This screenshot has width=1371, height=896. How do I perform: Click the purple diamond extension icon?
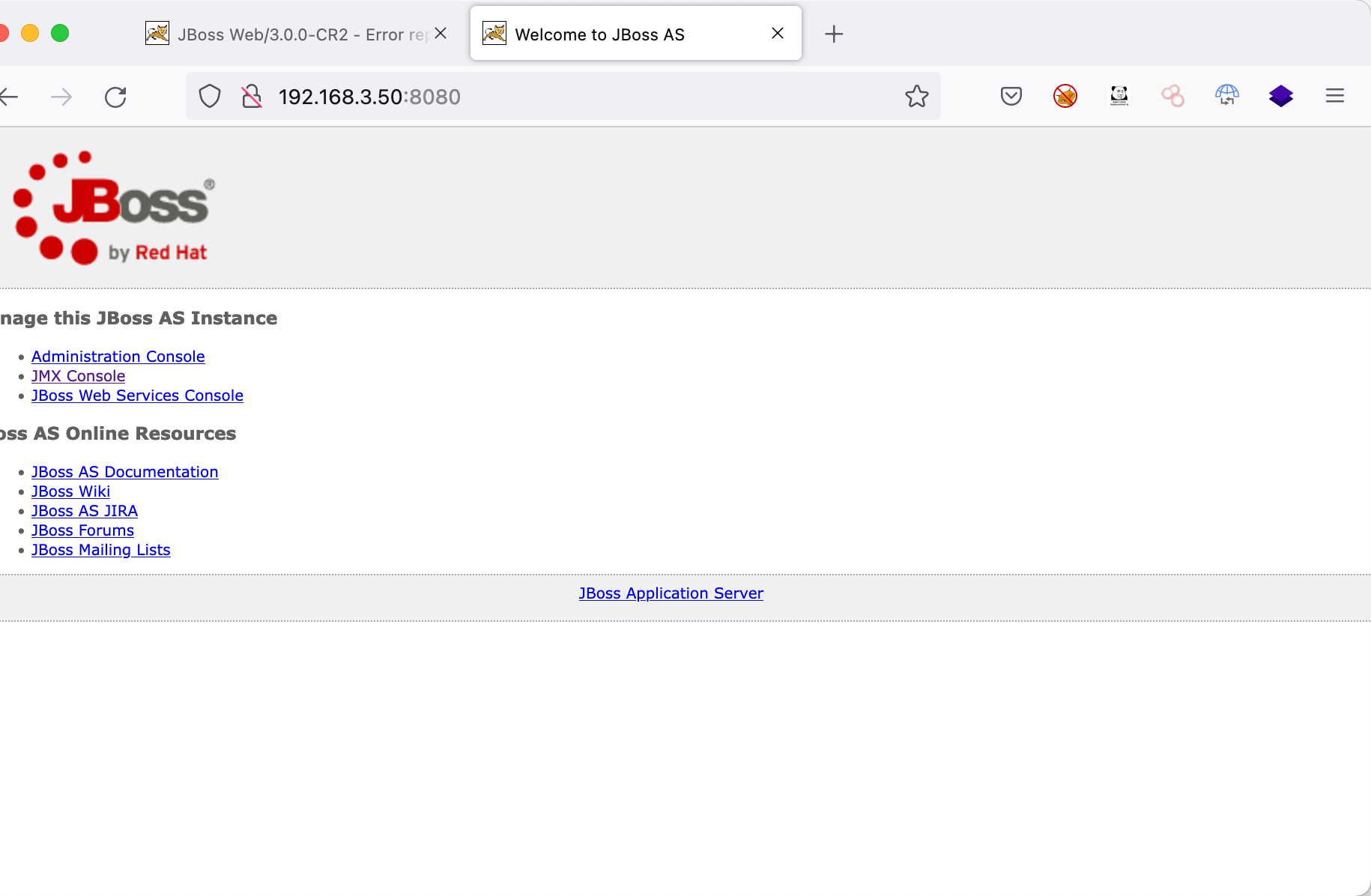[x=1280, y=96]
